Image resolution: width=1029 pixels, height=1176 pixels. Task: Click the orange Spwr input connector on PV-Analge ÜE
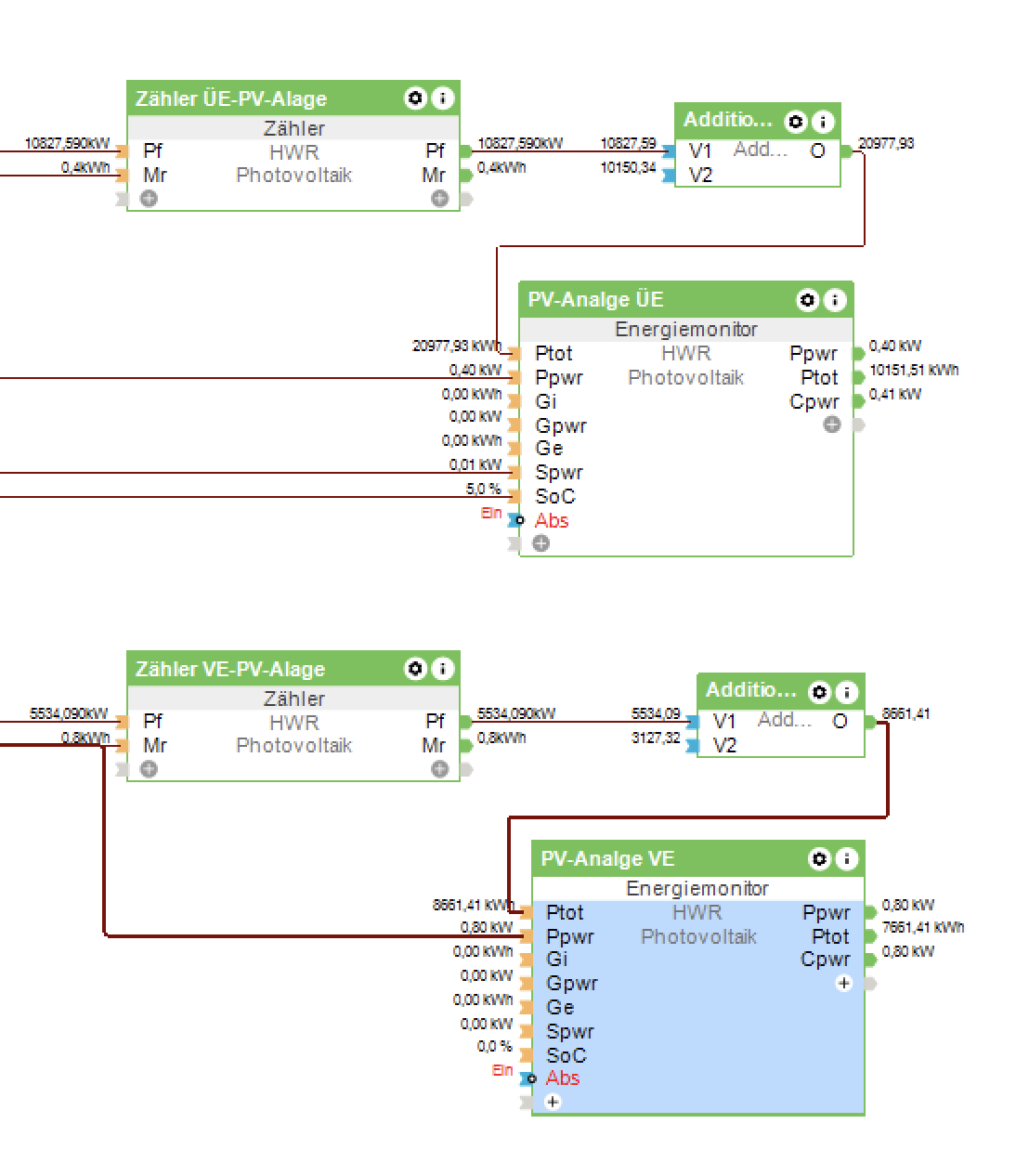(514, 472)
